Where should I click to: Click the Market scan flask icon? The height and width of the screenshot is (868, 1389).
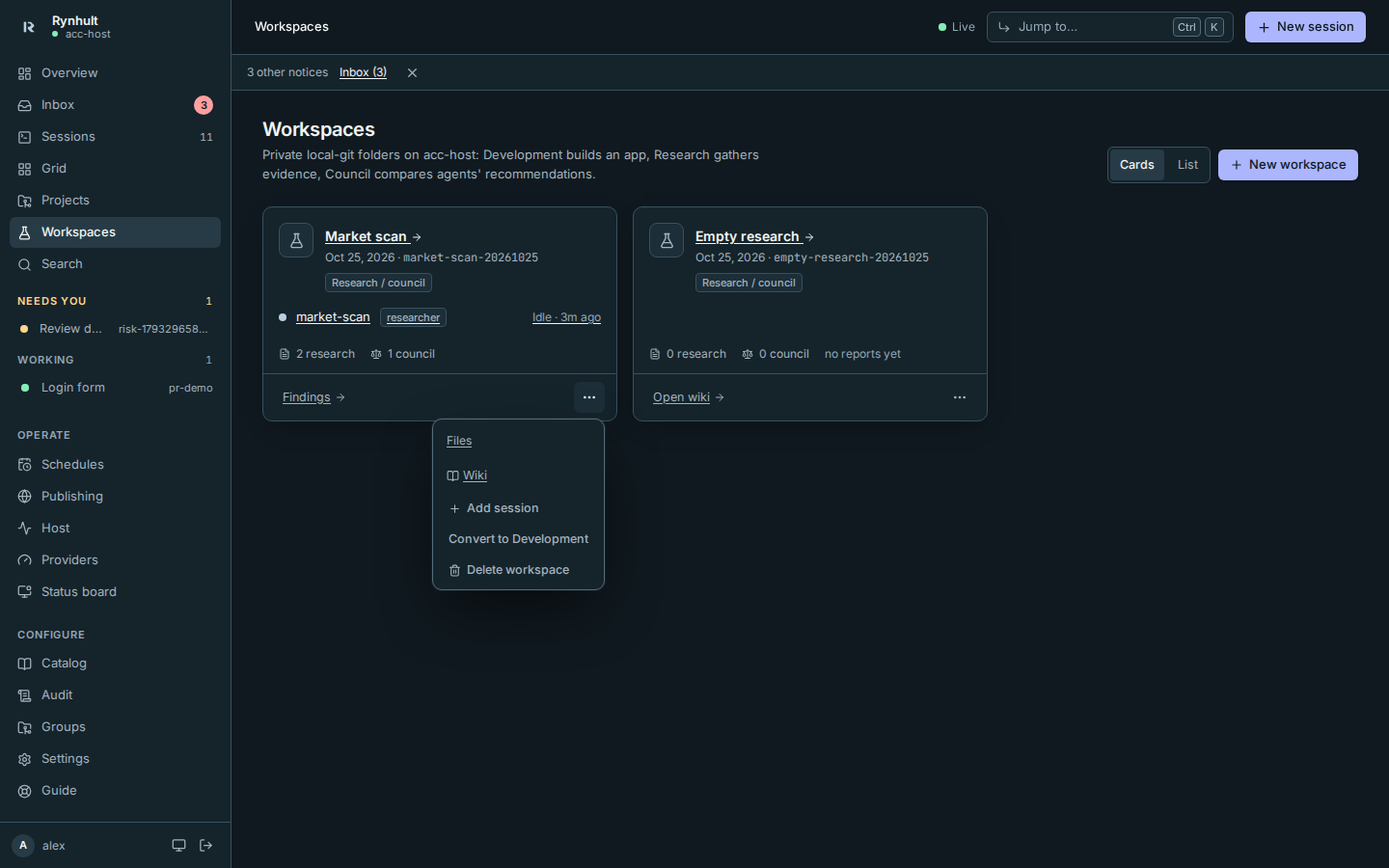tap(296, 240)
